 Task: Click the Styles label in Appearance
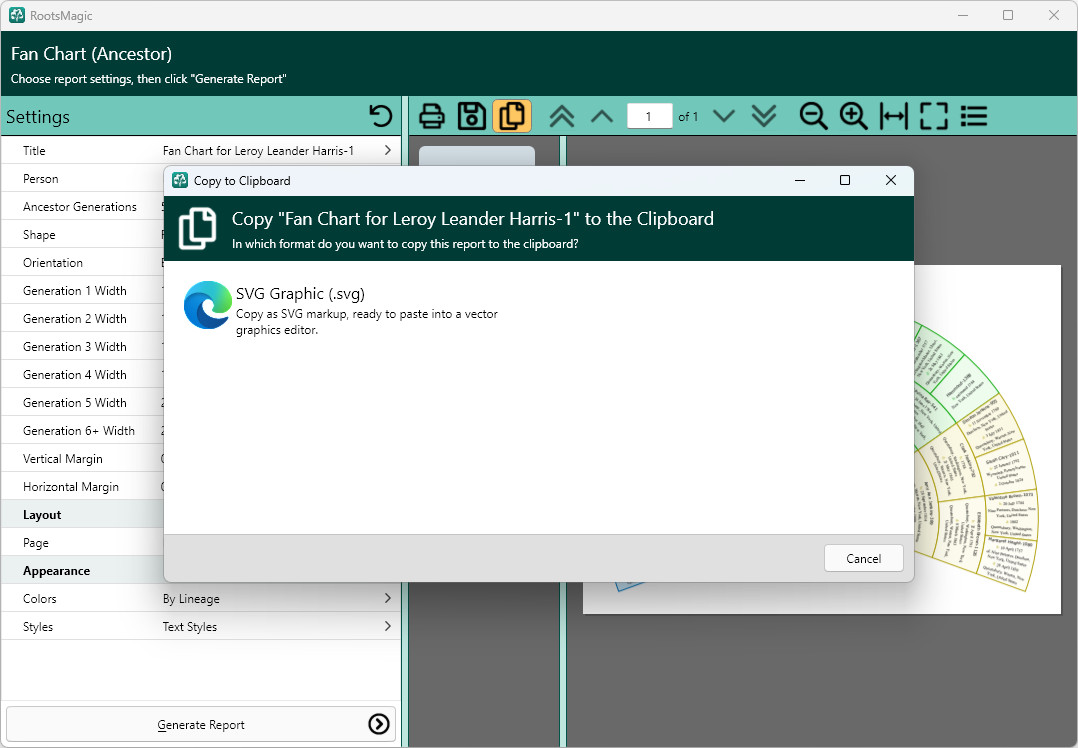coord(38,626)
